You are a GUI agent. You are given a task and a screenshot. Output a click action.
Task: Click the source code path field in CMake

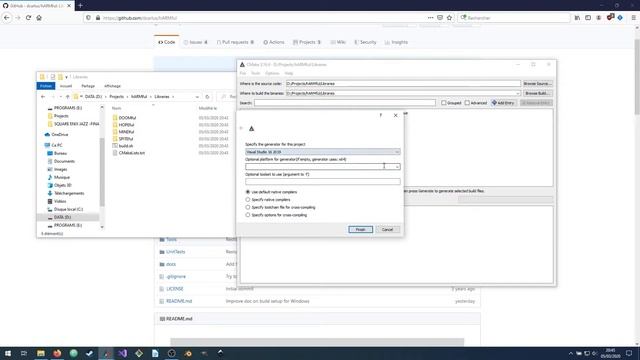[x=403, y=84]
